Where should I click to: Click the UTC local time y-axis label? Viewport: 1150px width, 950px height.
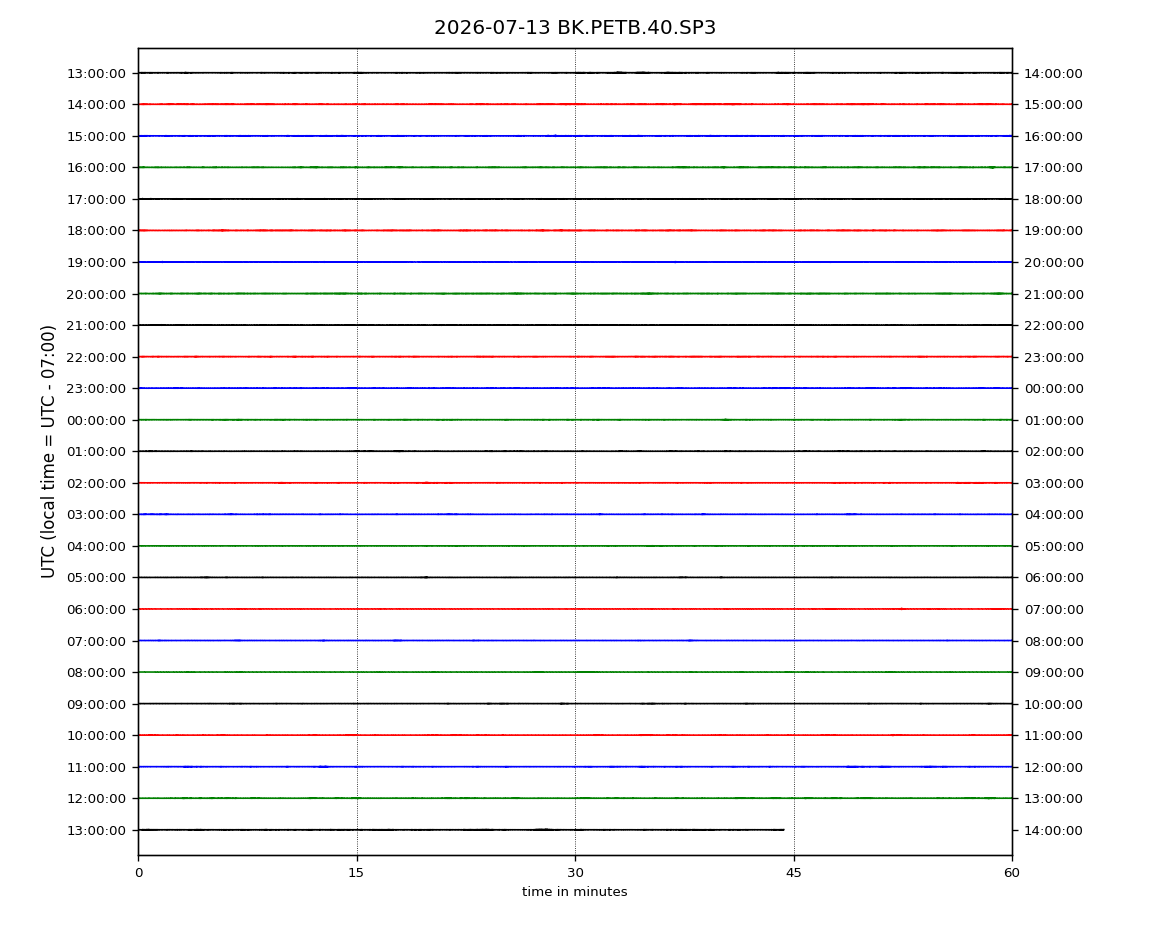pos(48,451)
